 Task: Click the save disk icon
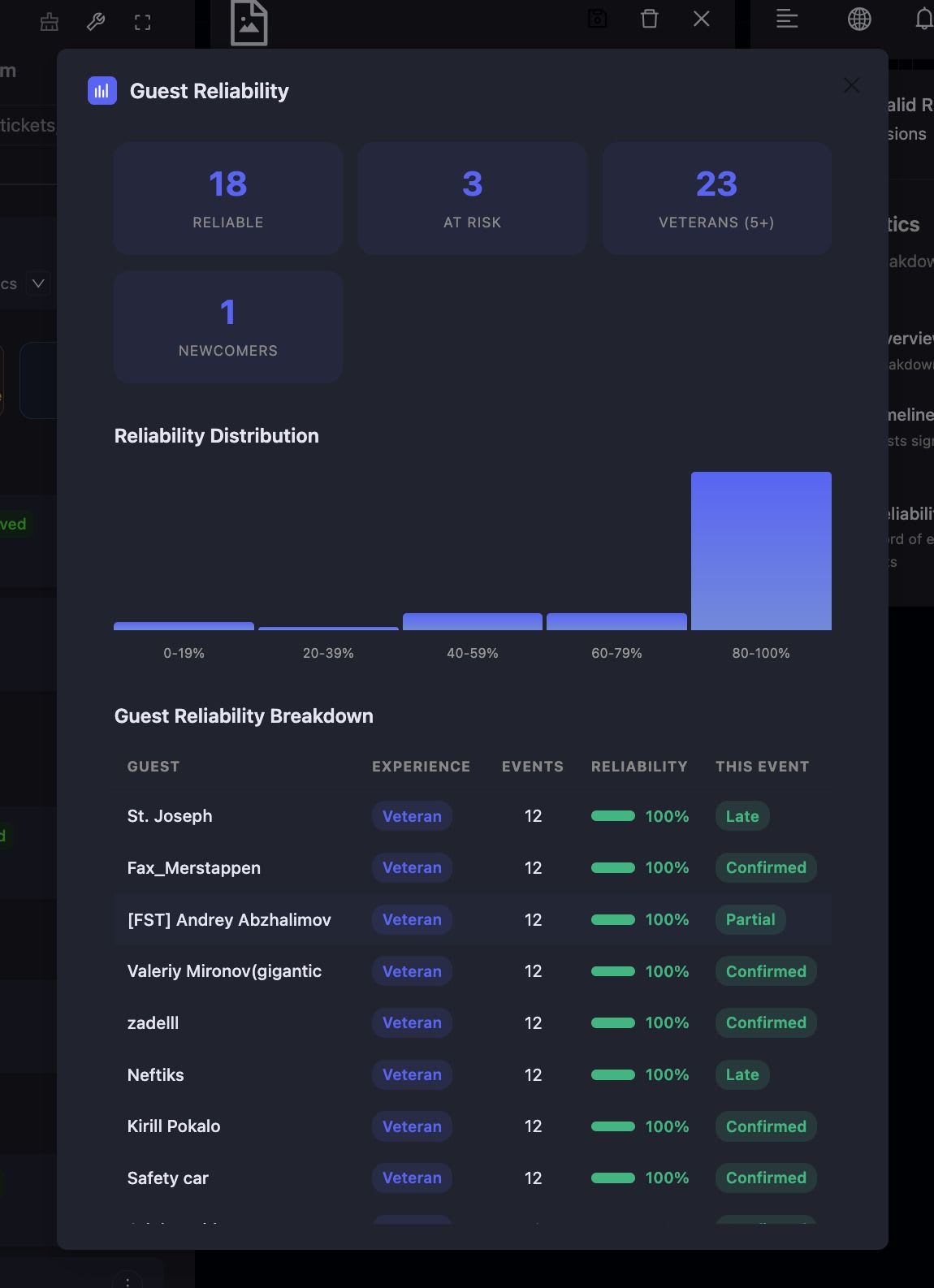[598, 19]
